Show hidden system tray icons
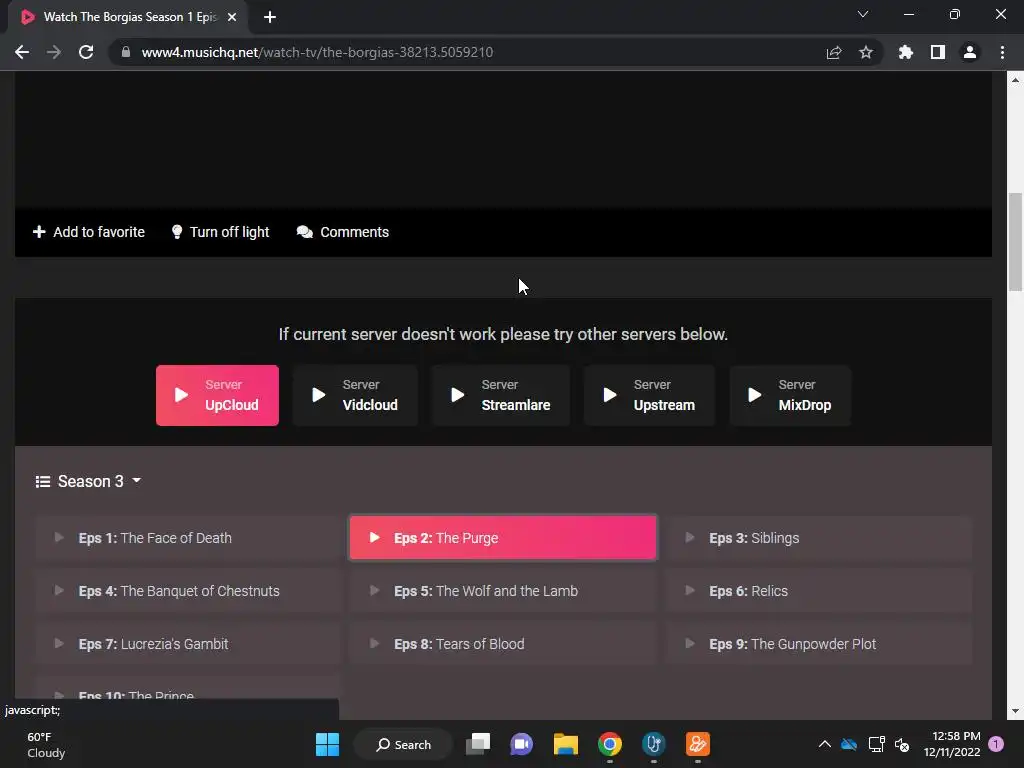1024x768 pixels. coord(825,744)
